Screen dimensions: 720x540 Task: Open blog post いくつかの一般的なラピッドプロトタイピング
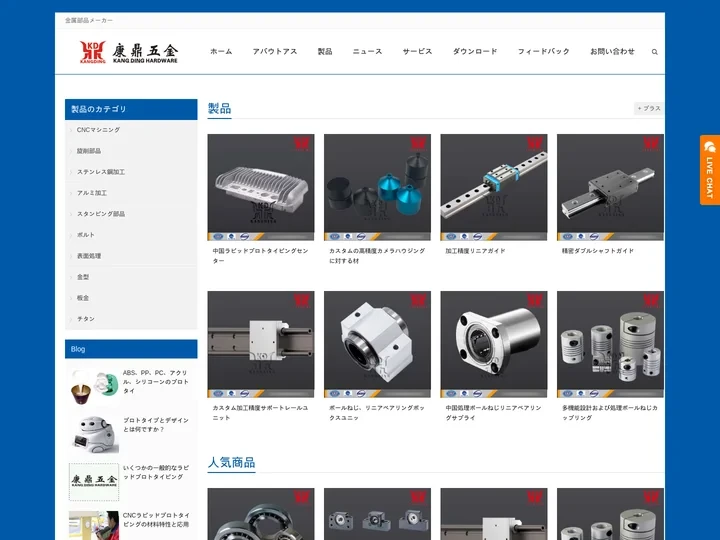coord(156,472)
